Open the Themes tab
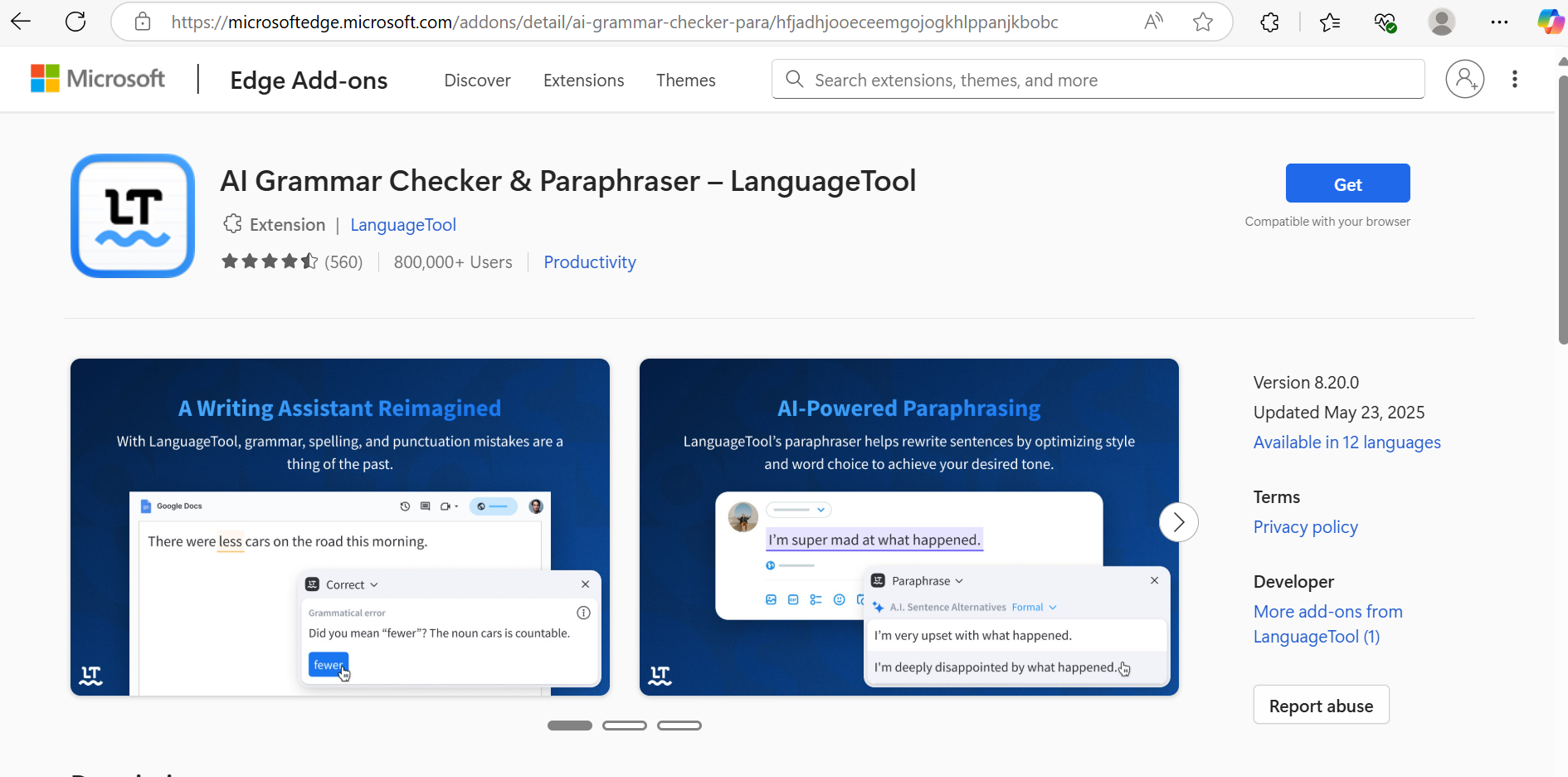 pos(685,81)
